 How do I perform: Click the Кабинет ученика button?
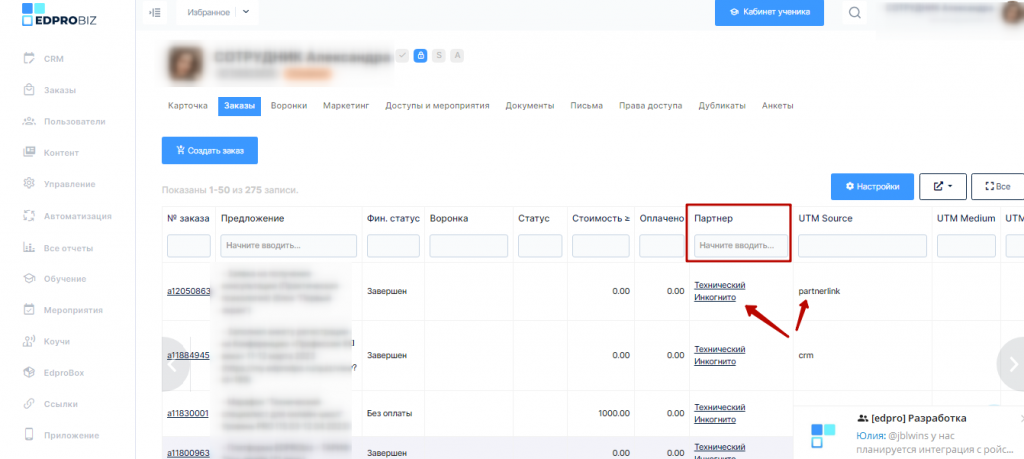(x=769, y=12)
